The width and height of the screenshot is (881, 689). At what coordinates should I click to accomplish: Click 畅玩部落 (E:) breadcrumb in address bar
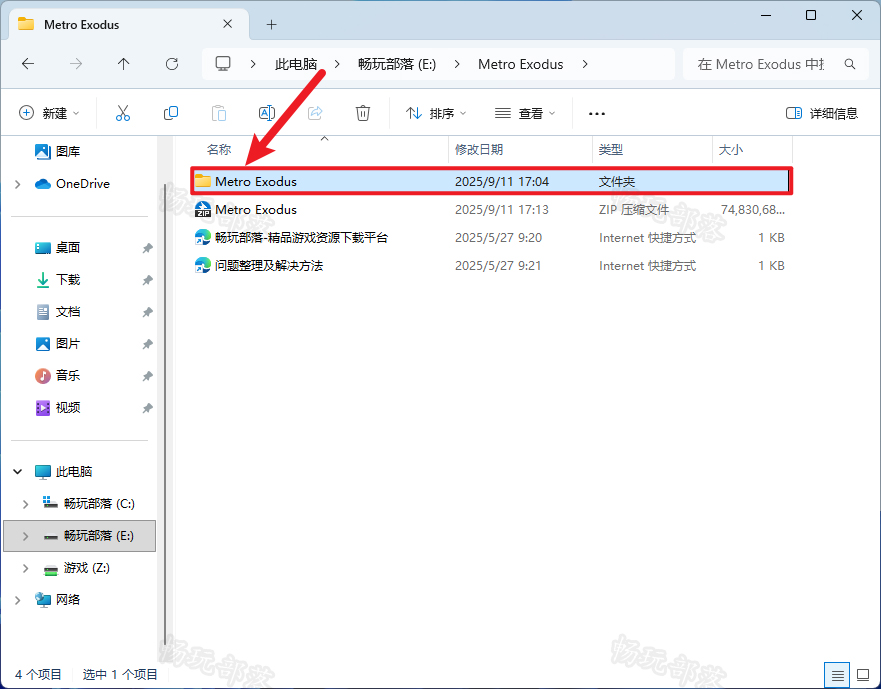click(x=397, y=64)
